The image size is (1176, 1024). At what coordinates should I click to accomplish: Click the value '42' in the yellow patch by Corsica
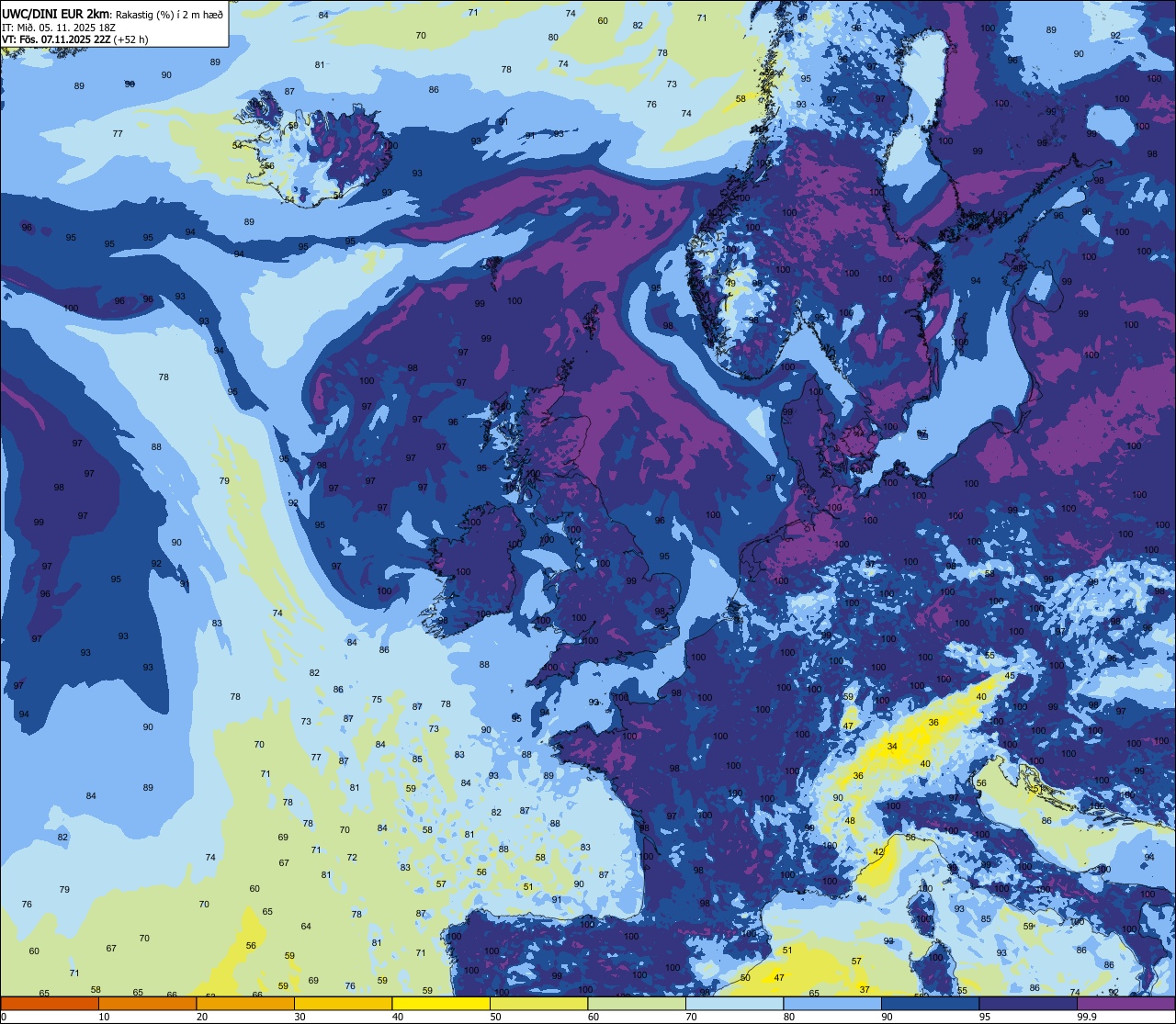[x=878, y=852]
